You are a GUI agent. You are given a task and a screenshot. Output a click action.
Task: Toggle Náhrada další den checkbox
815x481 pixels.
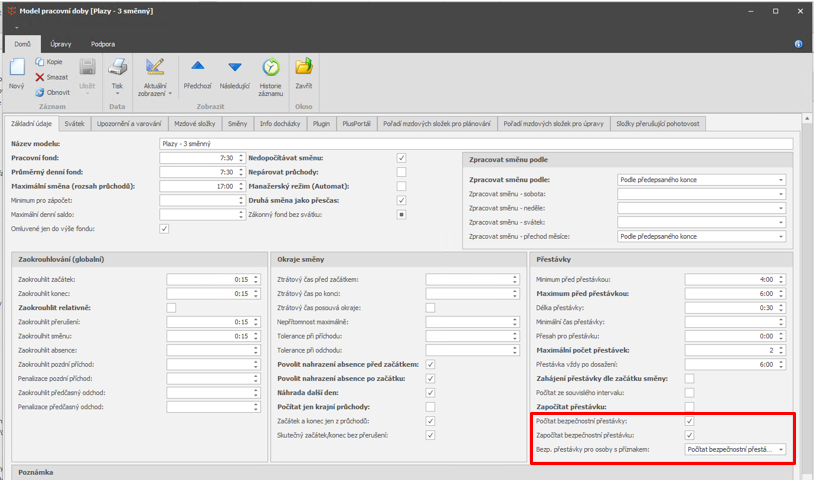tap(430, 393)
